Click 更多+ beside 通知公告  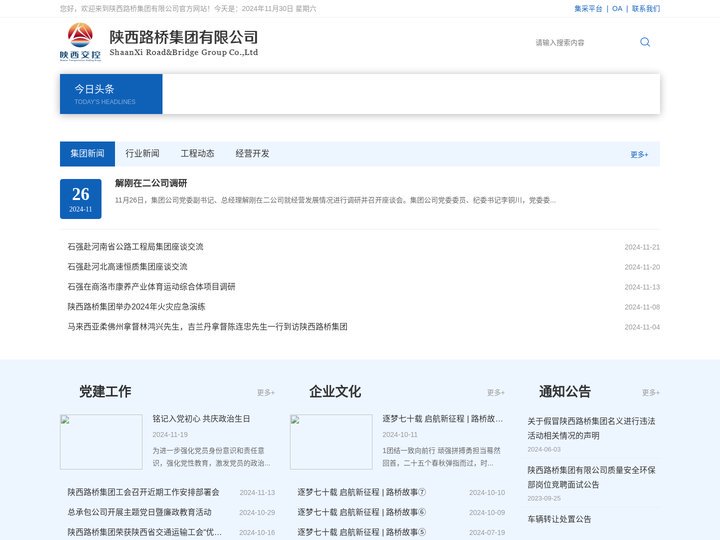point(651,393)
